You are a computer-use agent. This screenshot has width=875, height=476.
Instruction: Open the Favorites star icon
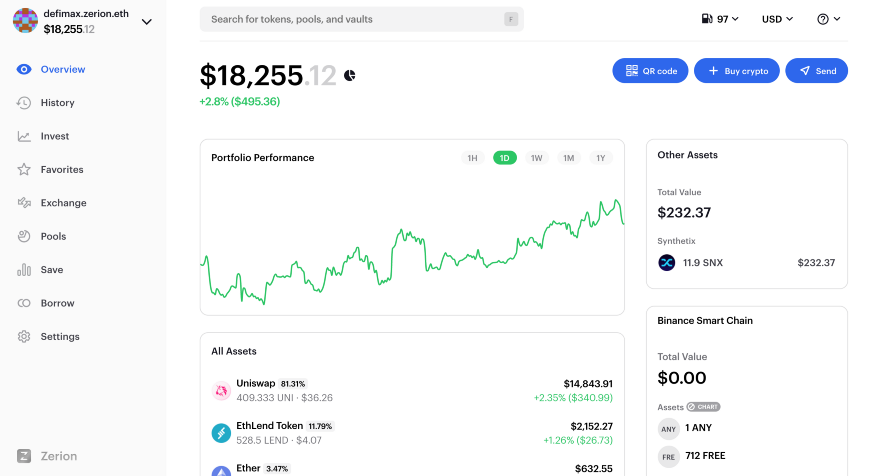coord(23,169)
